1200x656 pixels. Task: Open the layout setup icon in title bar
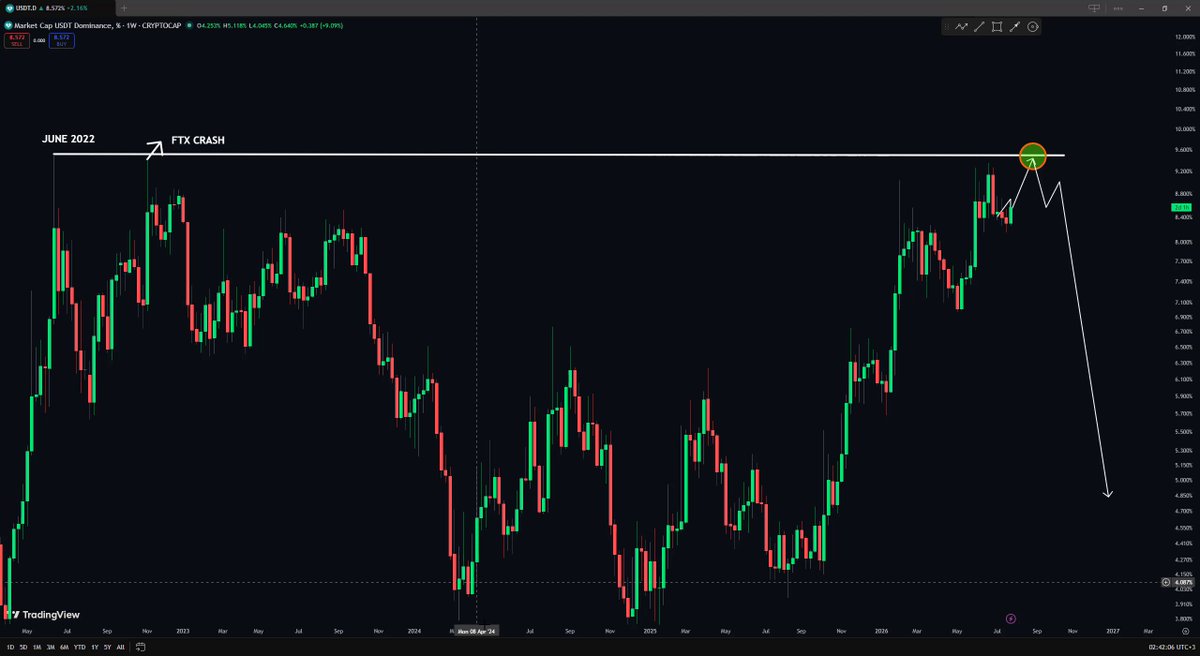tap(1094, 8)
